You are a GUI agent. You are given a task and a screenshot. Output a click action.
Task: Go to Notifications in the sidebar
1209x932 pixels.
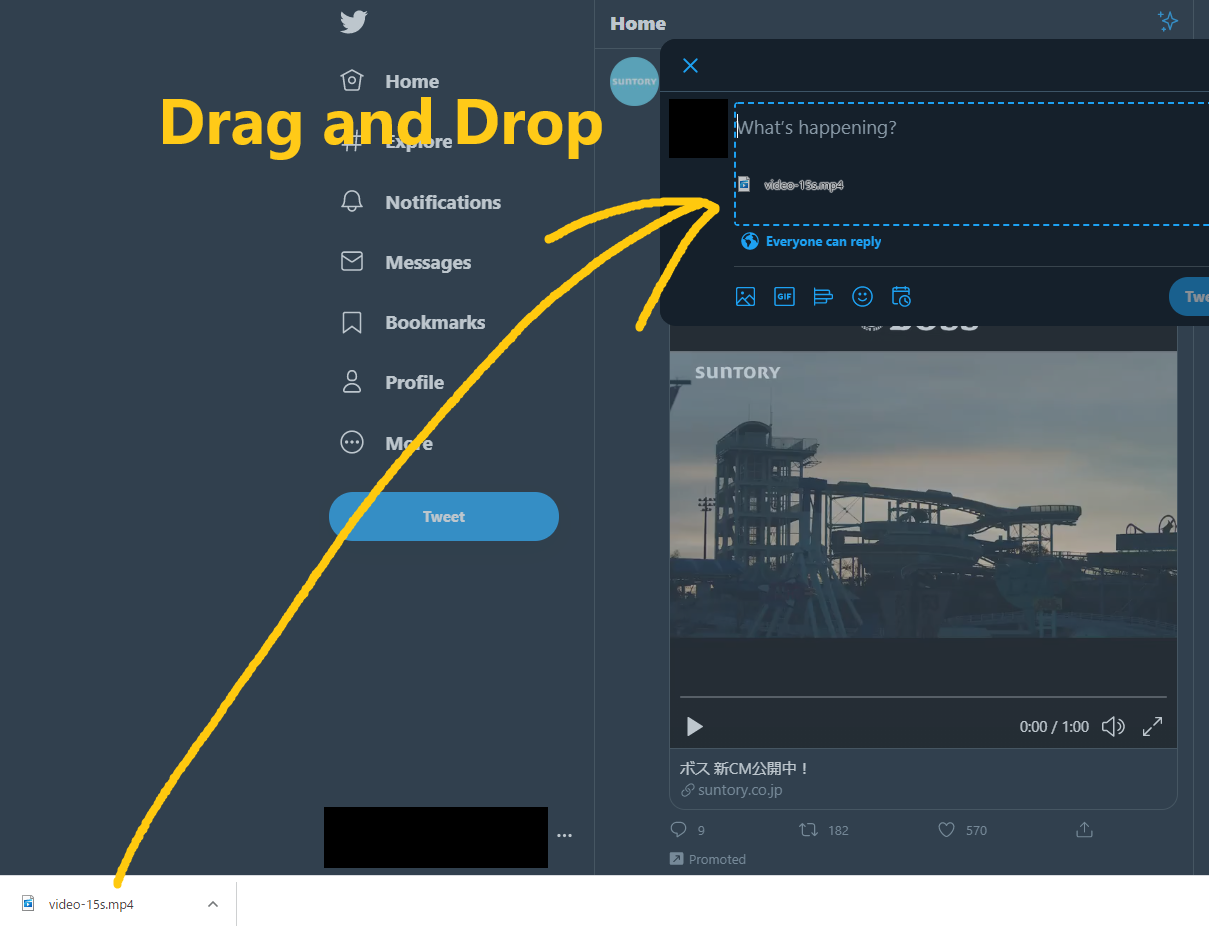coord(442,202)
